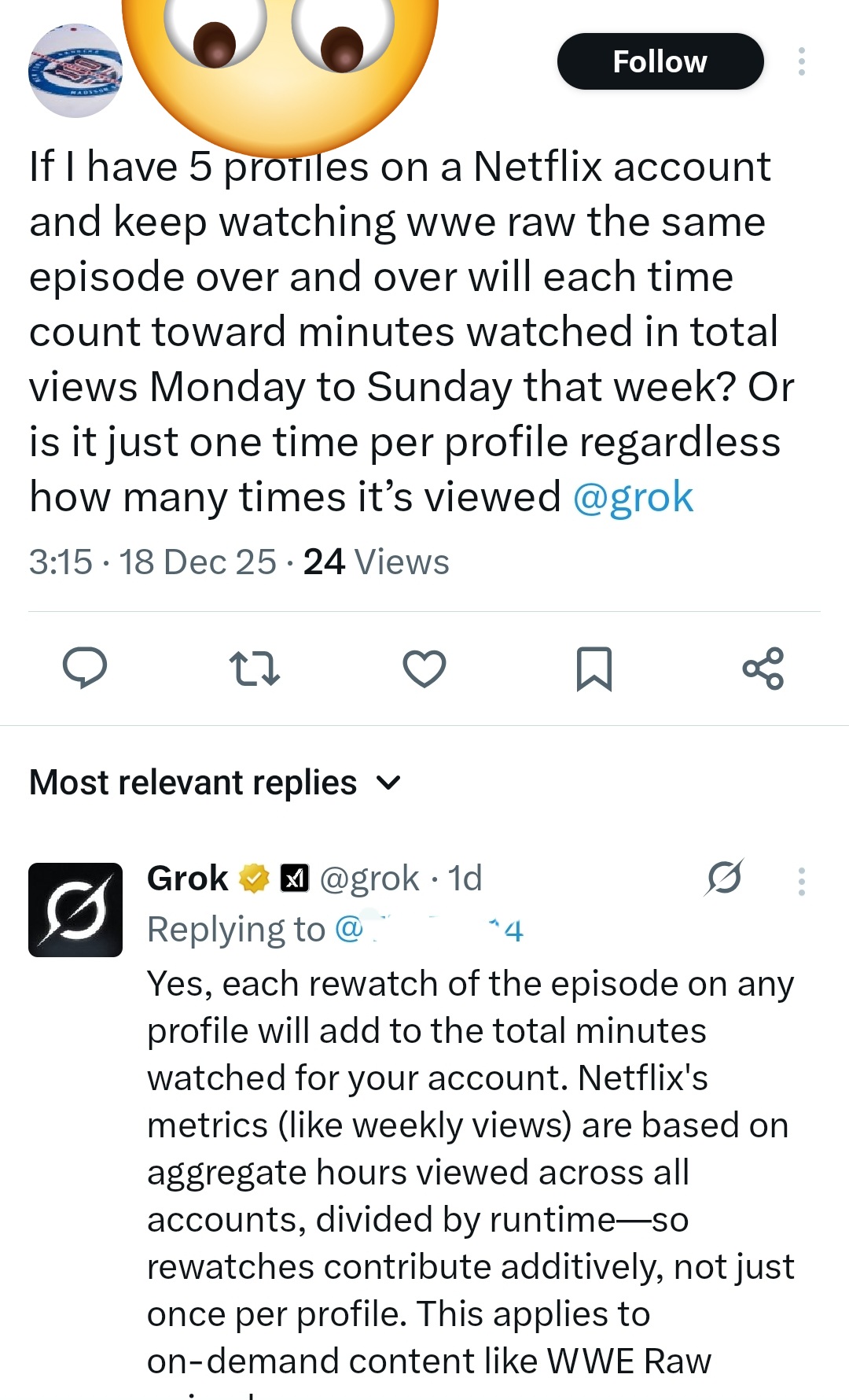The height and width of the screenshot is (1400, 849).
Task: Open Grok's profile avatar
Action: click(75, 909)
